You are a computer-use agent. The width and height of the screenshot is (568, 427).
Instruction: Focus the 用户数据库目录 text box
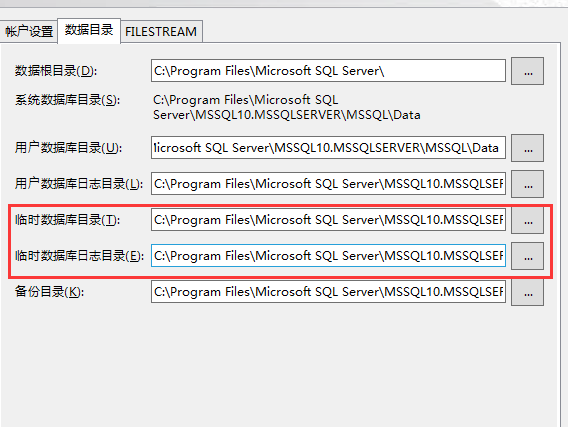328,148
